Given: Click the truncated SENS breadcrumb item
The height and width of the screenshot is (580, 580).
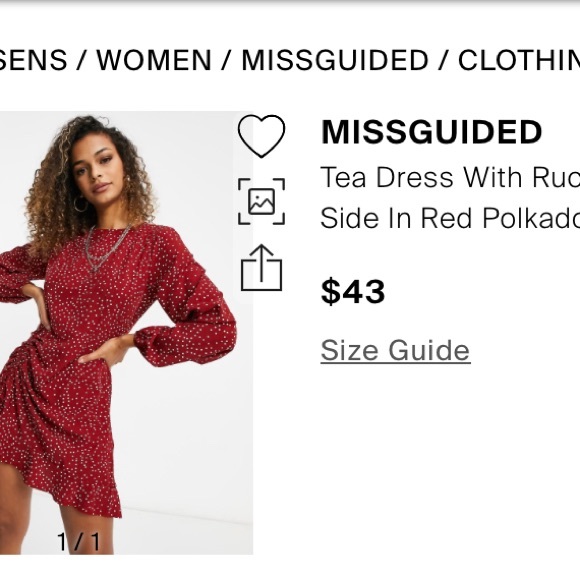Looking at the screenshot, I should [34, 60].
